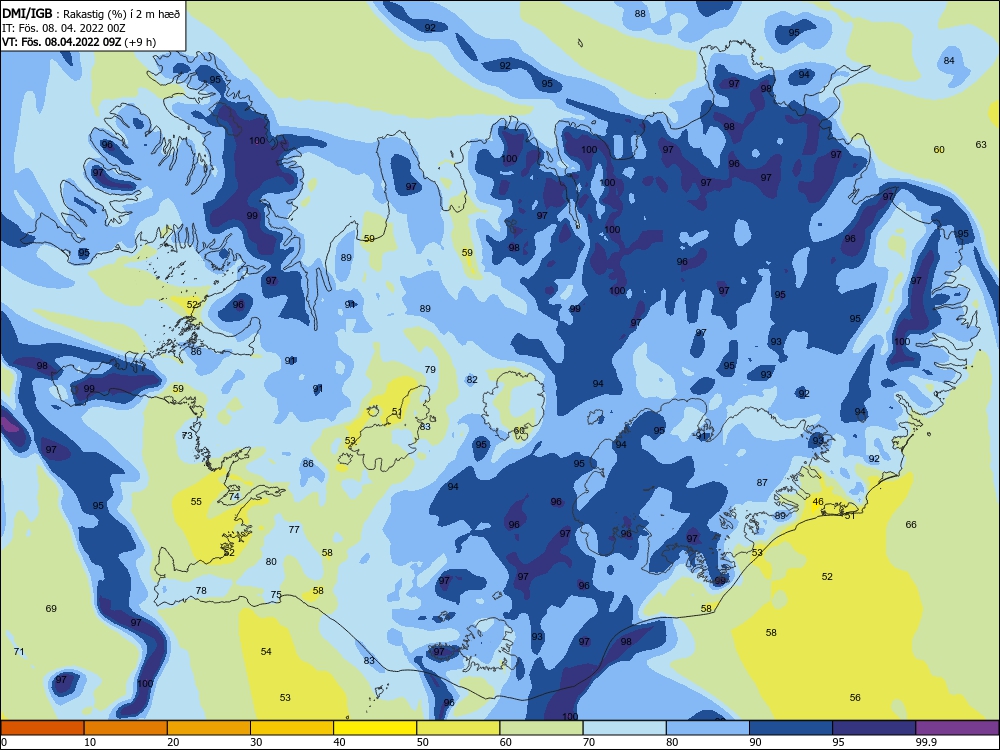The width and height of the screenshot is (1000, 750).
Task: Click the '88' humidity value on the map
Action: 640,13
